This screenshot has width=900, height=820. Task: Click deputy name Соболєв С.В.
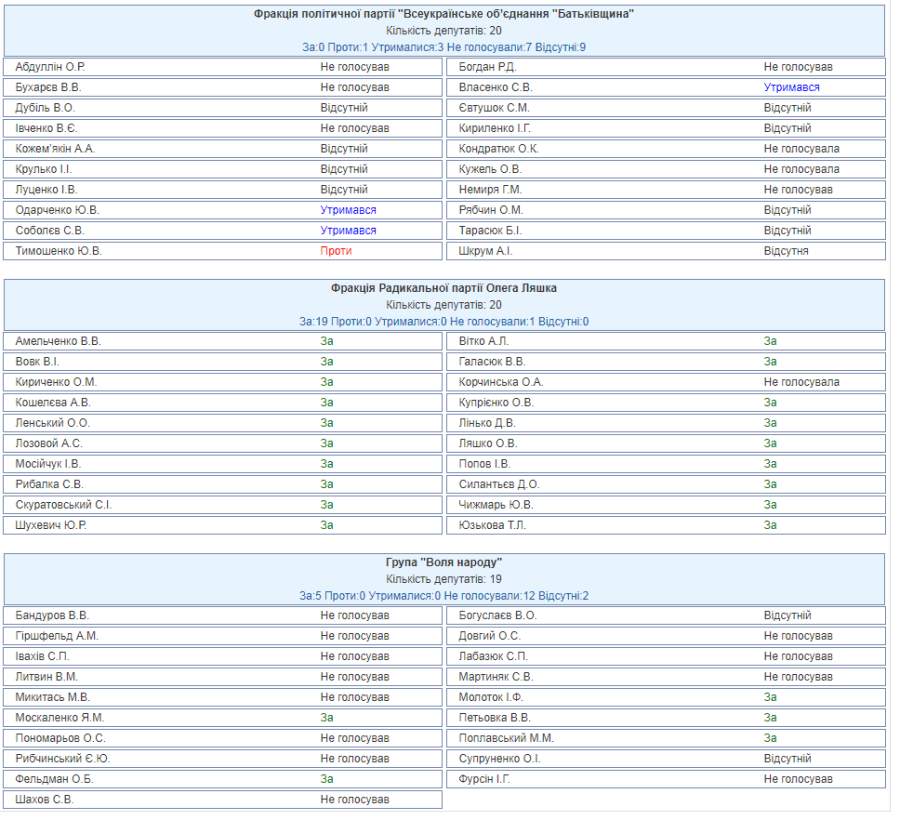point(50,231)
